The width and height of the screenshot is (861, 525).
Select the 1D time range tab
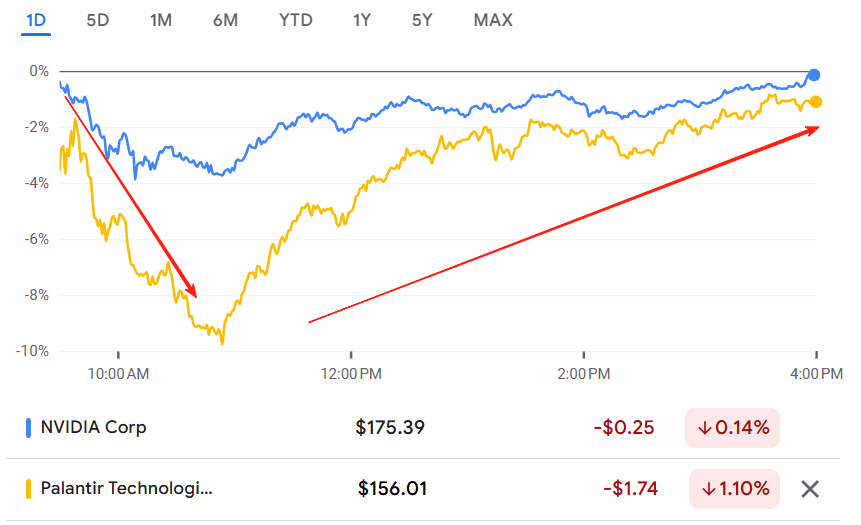point(36,21)
